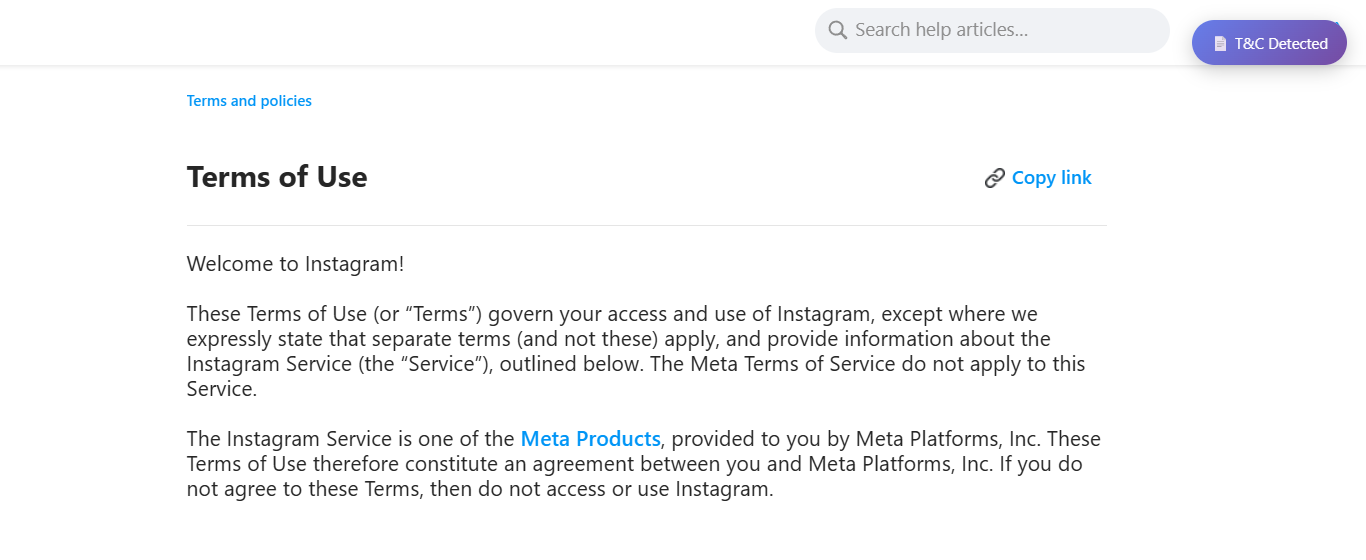This screenshot has height=560, width=1366.
Task: Click the Welcome to Instagram! line
Action: [295, 264]
